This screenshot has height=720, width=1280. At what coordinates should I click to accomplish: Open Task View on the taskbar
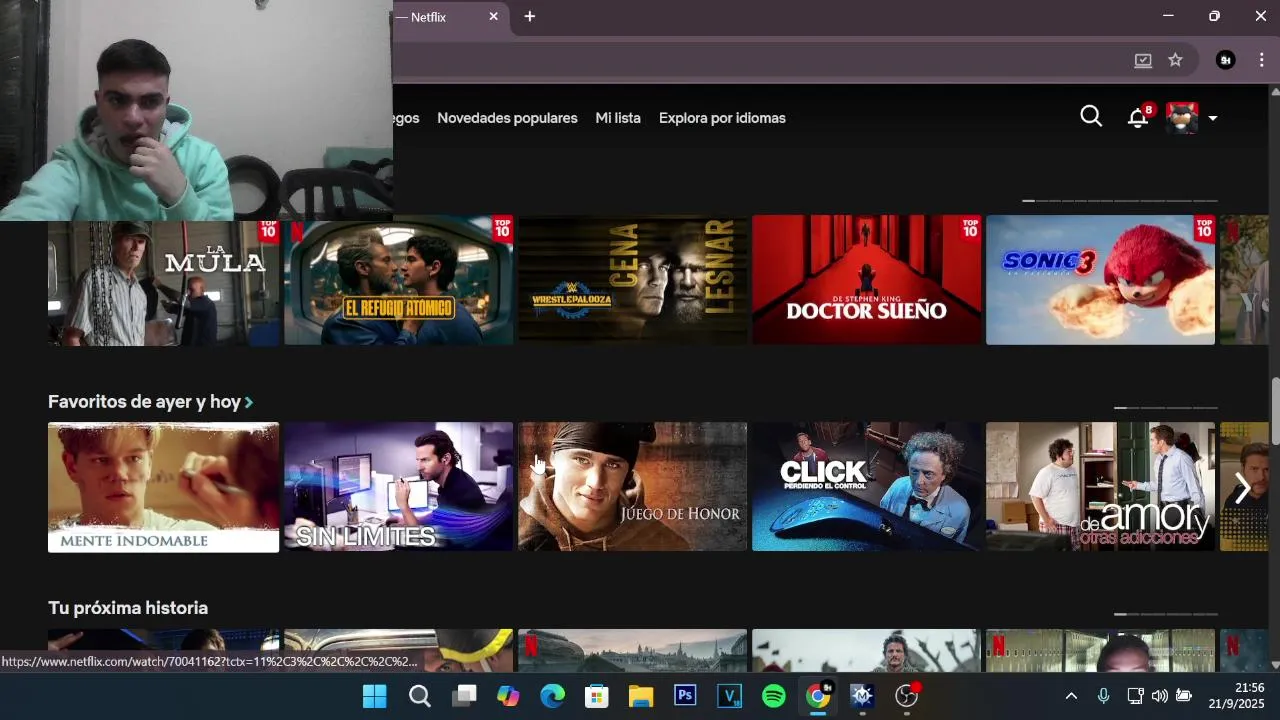point(464,696)
